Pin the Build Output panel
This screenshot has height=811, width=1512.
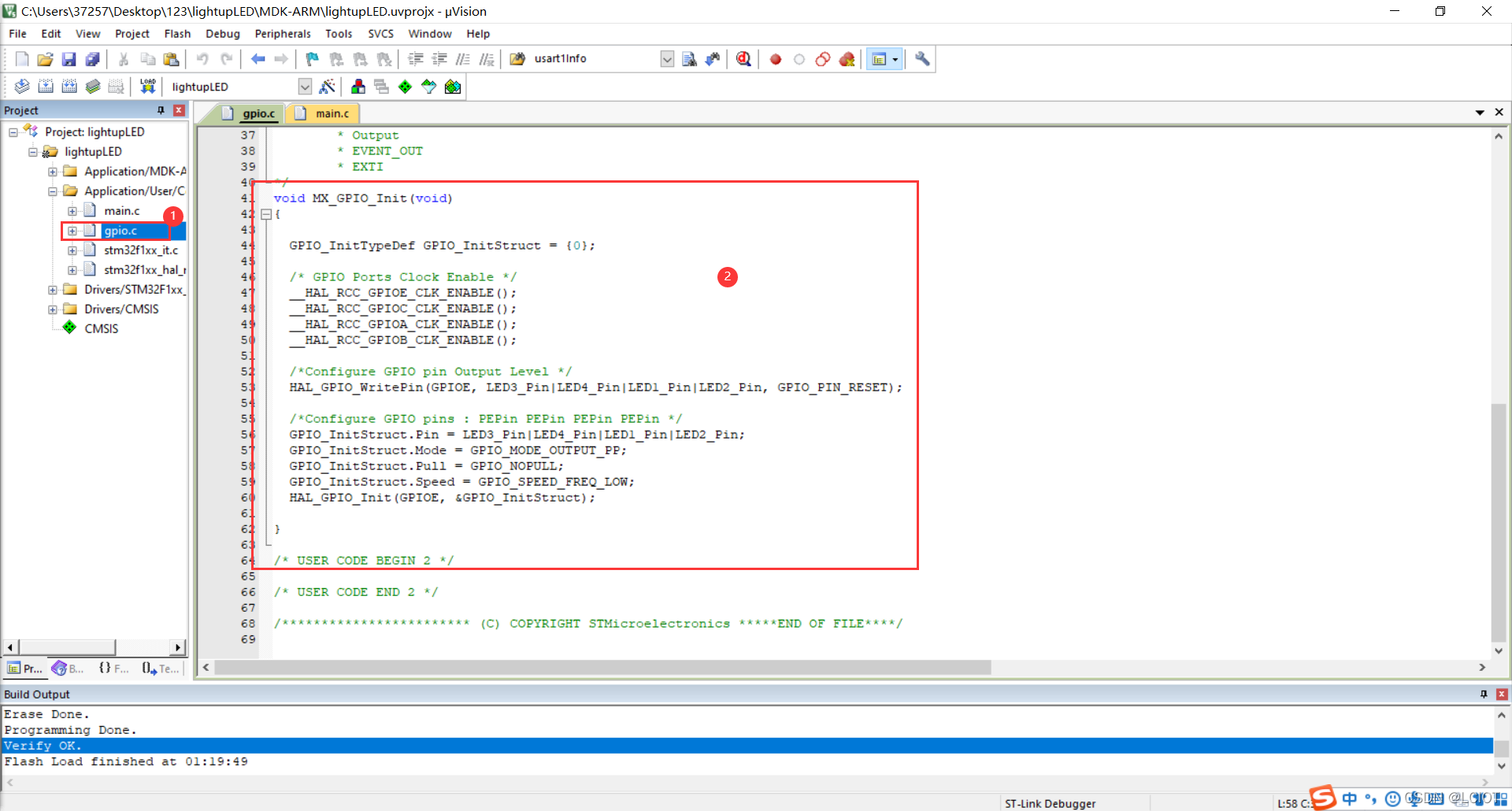tap(1484, 694)
